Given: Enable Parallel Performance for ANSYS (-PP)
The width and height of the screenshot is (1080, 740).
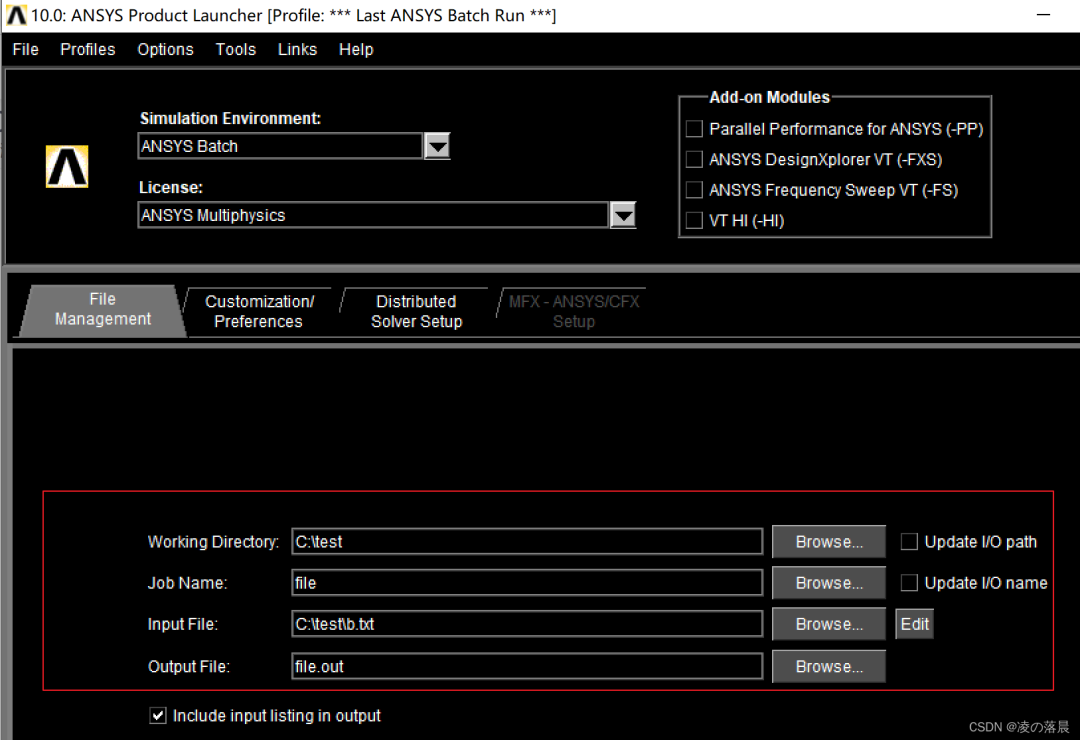Looking at the screenshot, I should tap(694, 128).
